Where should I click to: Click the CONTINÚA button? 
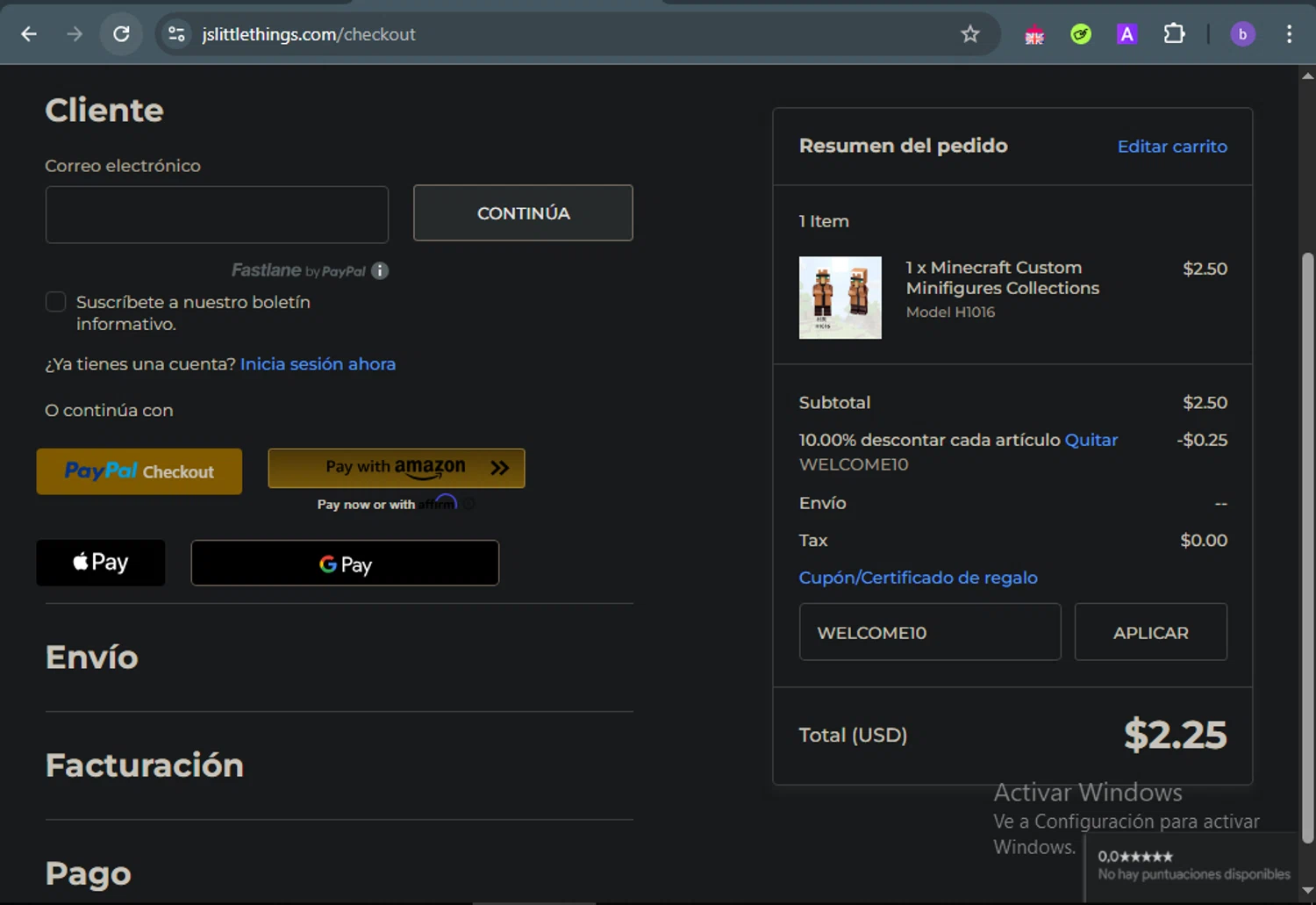point(523,212)
